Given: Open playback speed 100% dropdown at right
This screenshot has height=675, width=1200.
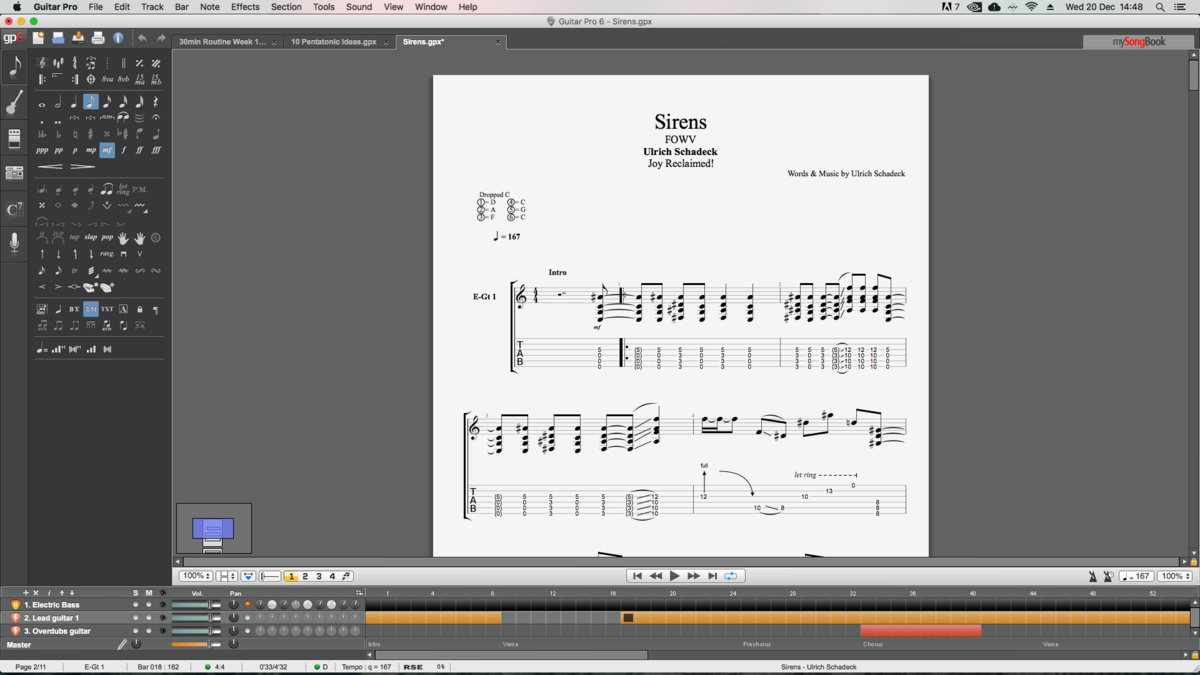Looking at the screenshot, I should (1174, 576).
